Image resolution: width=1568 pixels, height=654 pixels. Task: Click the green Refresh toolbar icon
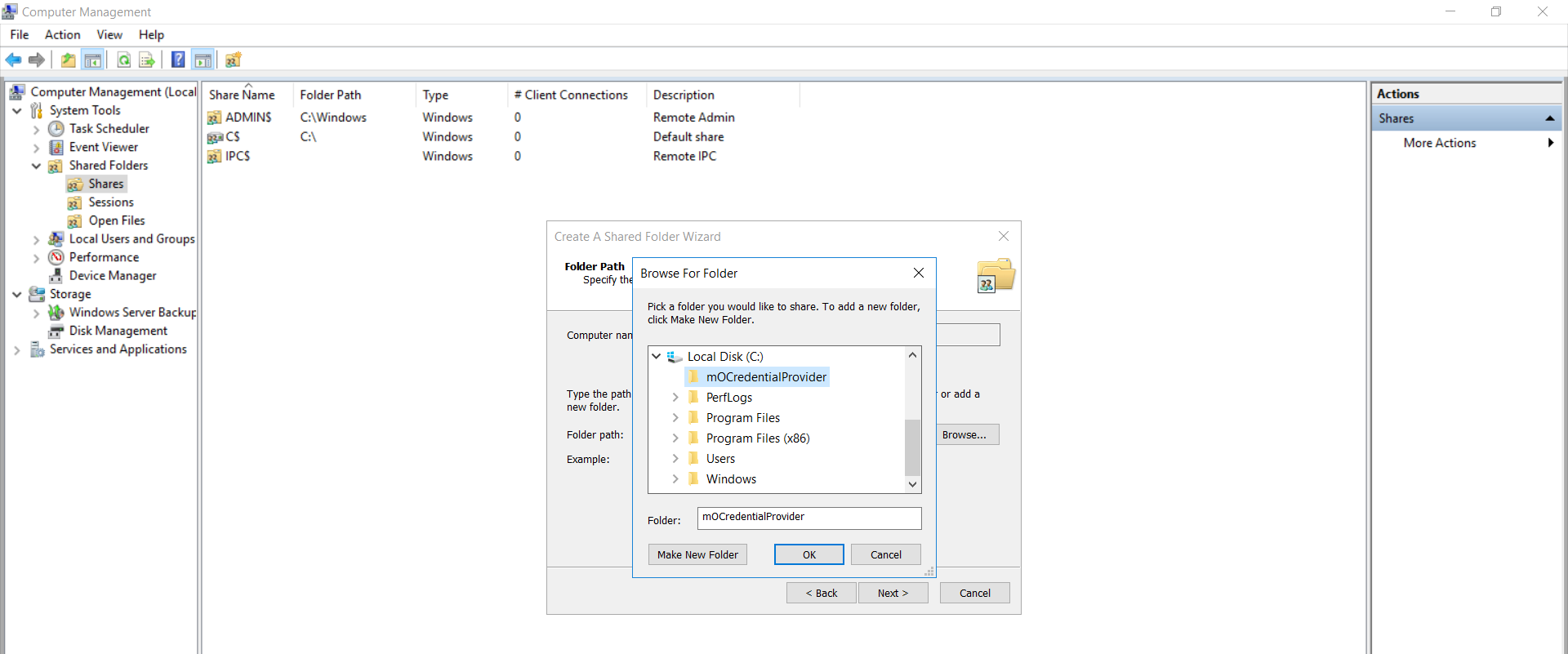(x=124, y=60)
